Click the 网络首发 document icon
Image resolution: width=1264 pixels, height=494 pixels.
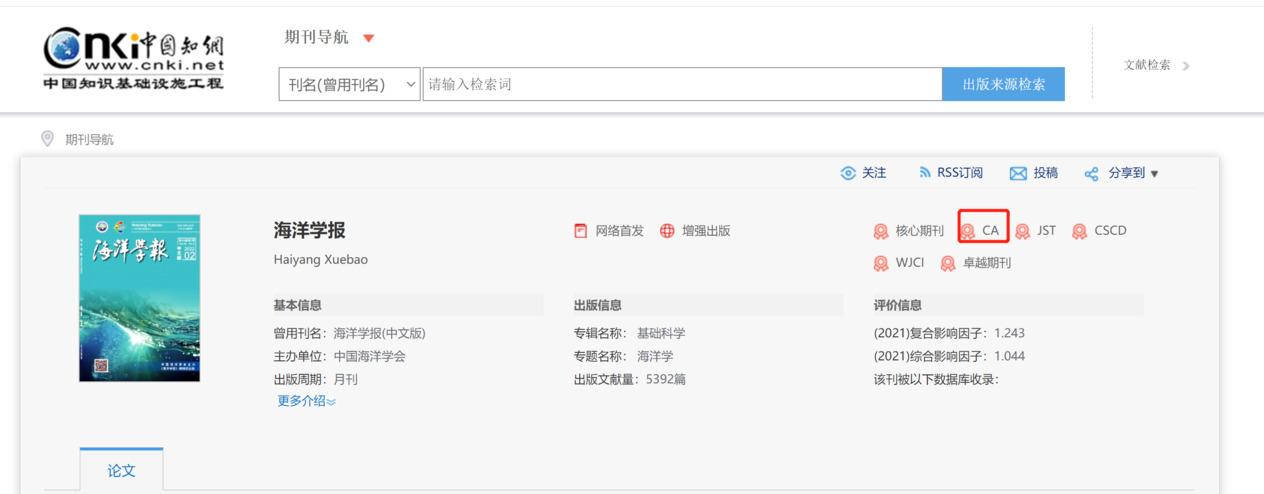tap(580, 231)
